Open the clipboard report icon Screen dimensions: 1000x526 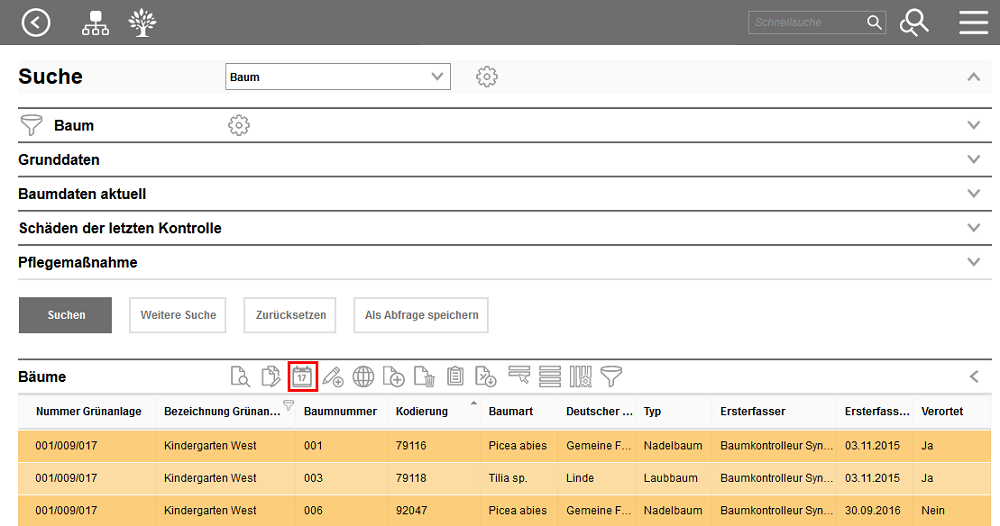(455, 376)
